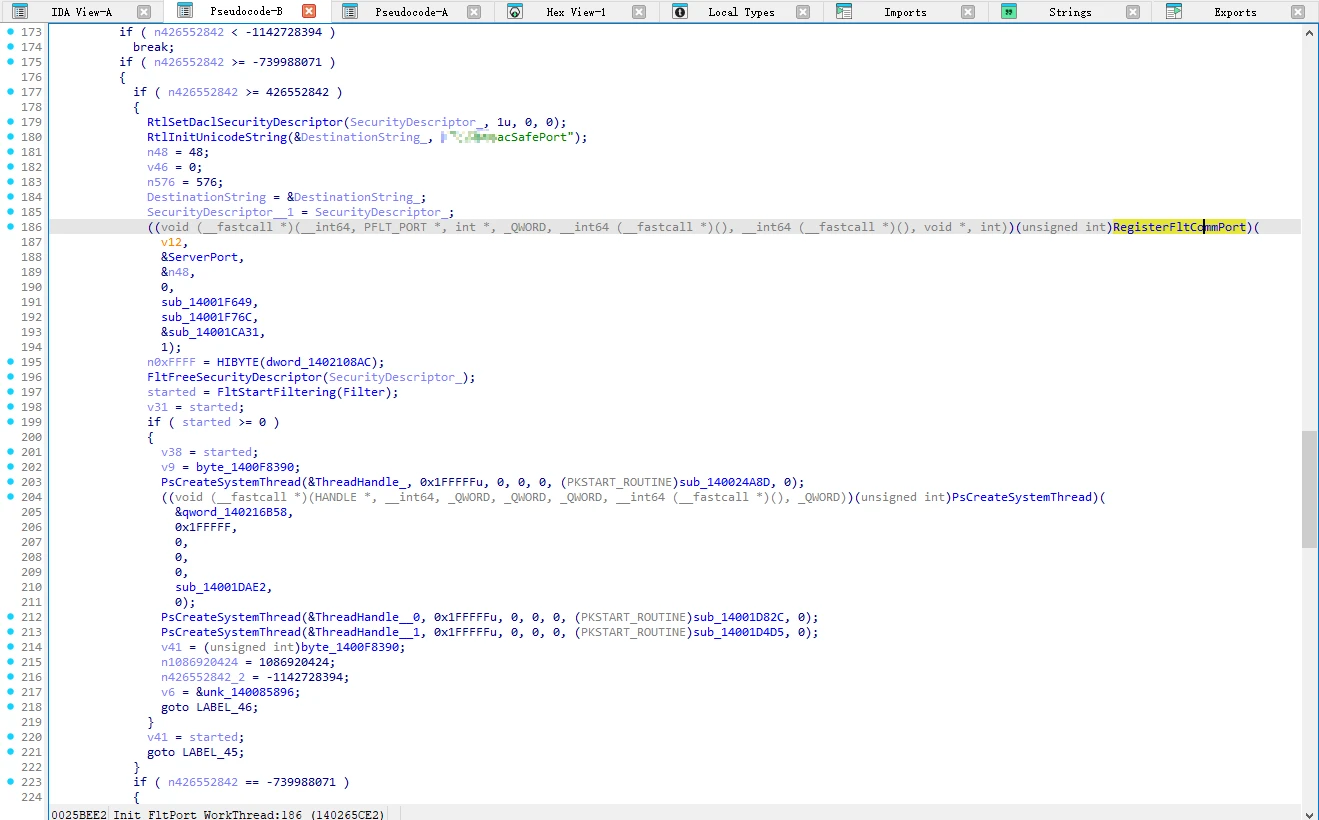This screenshot has height=820, width=1319.
Task: Toggle breakpoint dot on line 179
Action: (10, 122)
